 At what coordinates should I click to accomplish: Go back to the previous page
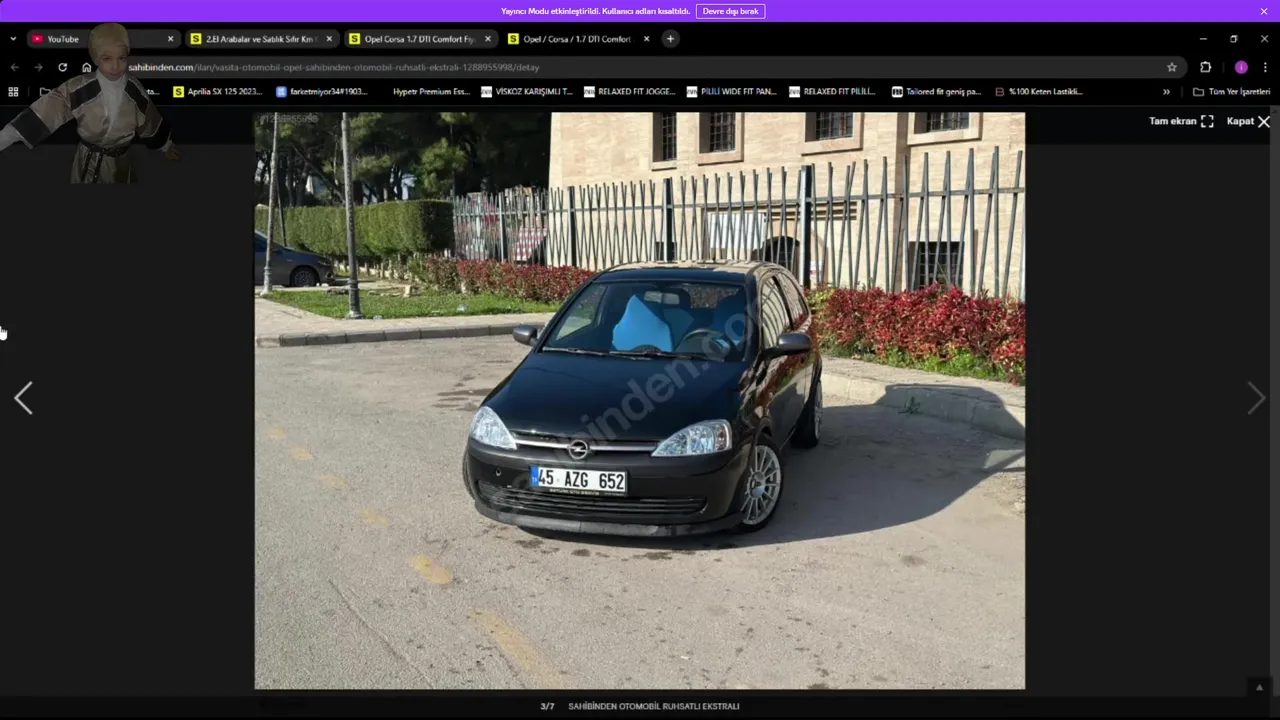(x=14, y=67)
